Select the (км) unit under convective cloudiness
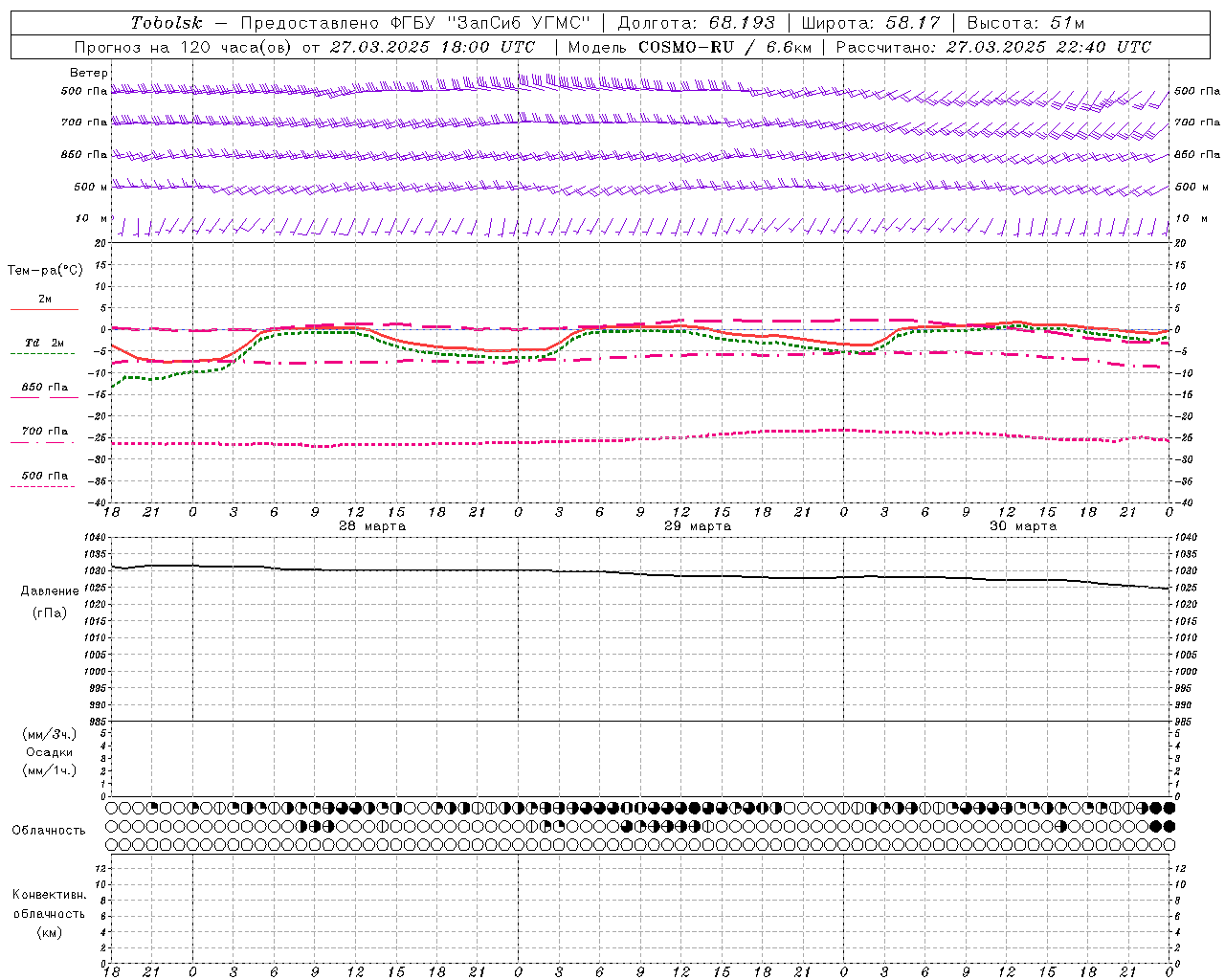The image size is (1225, 980). pos(49,932)
